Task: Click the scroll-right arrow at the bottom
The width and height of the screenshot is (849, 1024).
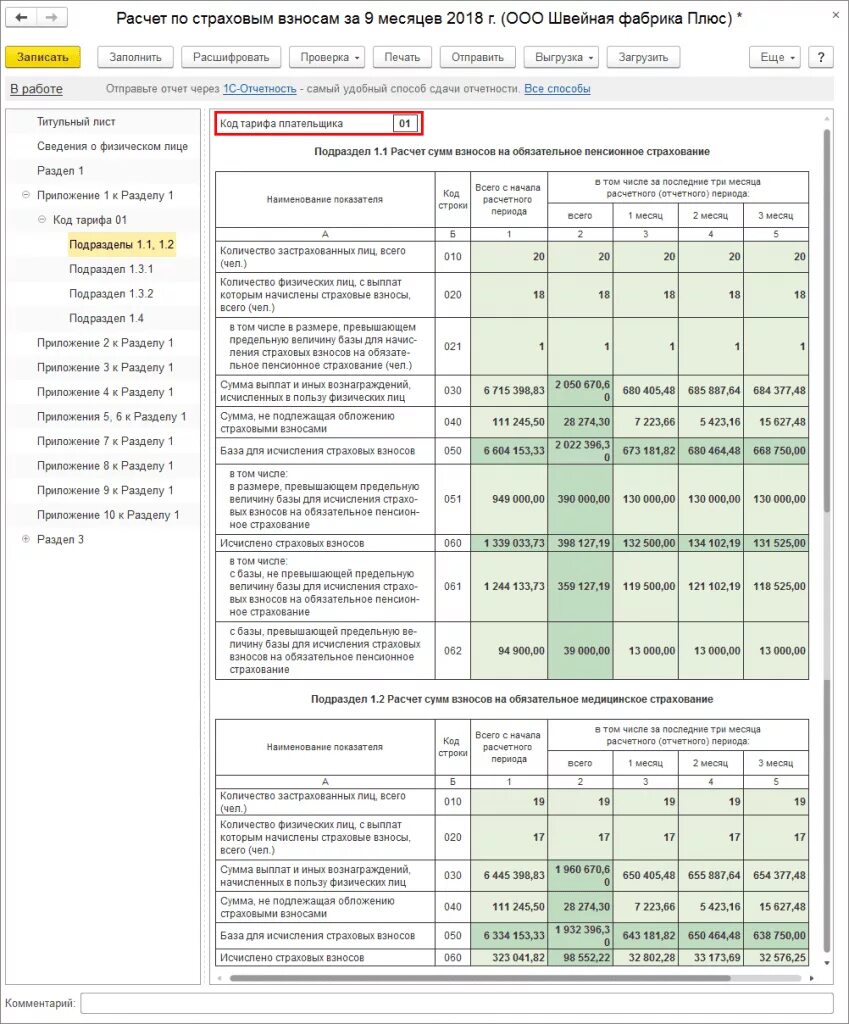Action: point(812,978)
